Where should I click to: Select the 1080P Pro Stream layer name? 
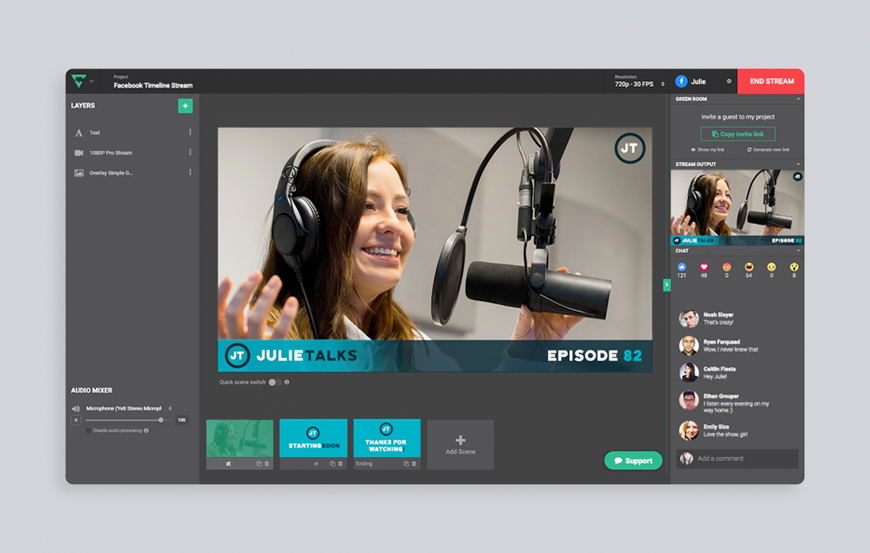tap(111, 153)
